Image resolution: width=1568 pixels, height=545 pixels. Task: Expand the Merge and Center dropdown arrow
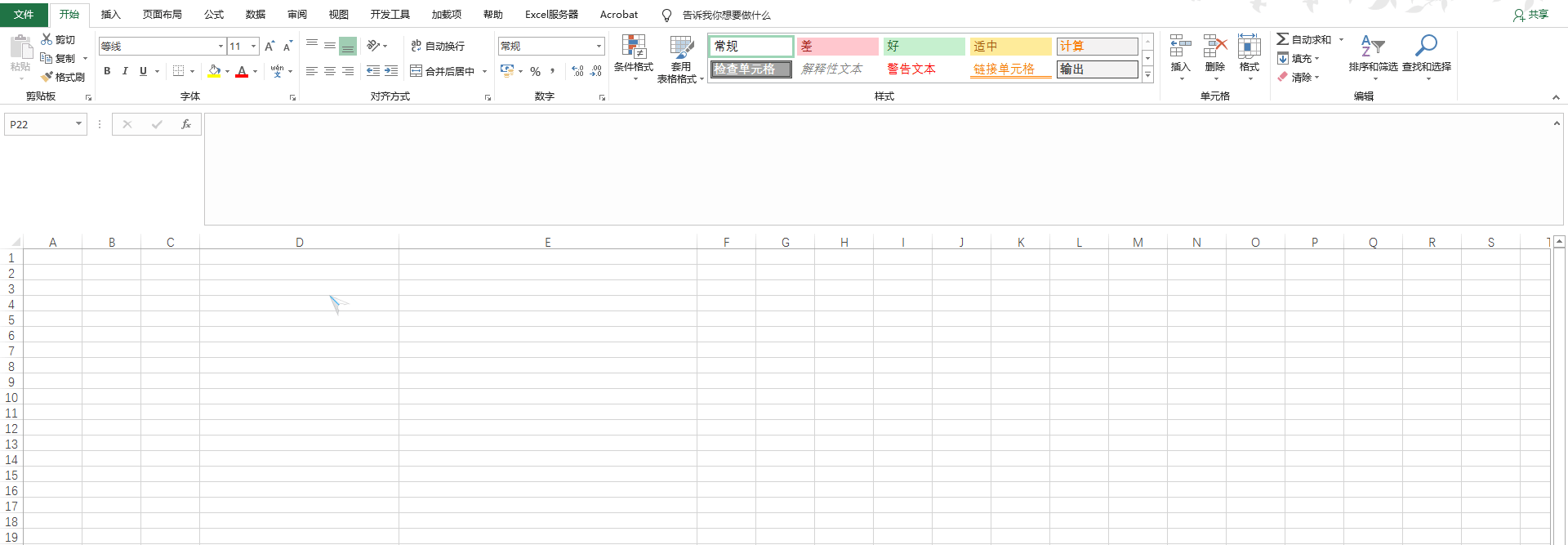tap(484, 72)
